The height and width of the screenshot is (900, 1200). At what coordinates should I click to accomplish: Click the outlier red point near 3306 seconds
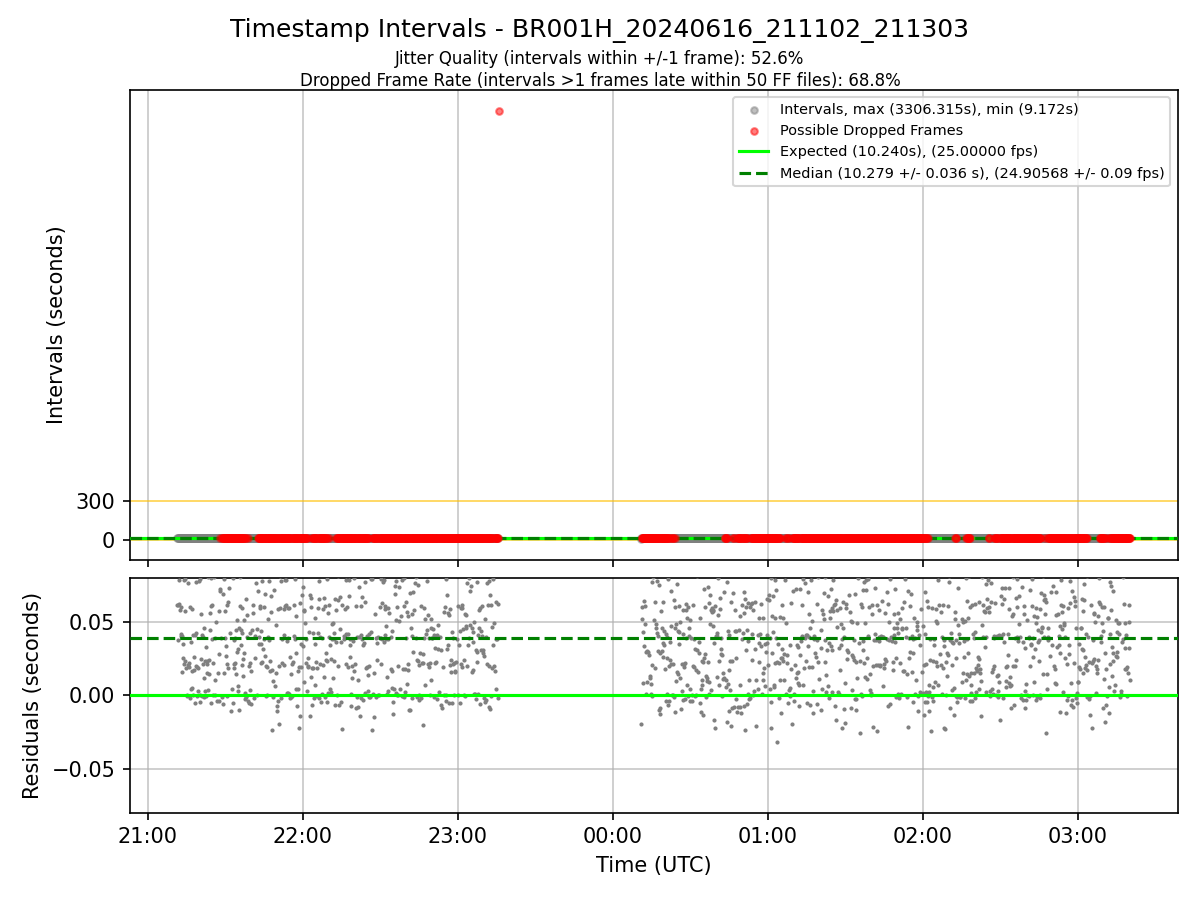[x=499, y=111]
